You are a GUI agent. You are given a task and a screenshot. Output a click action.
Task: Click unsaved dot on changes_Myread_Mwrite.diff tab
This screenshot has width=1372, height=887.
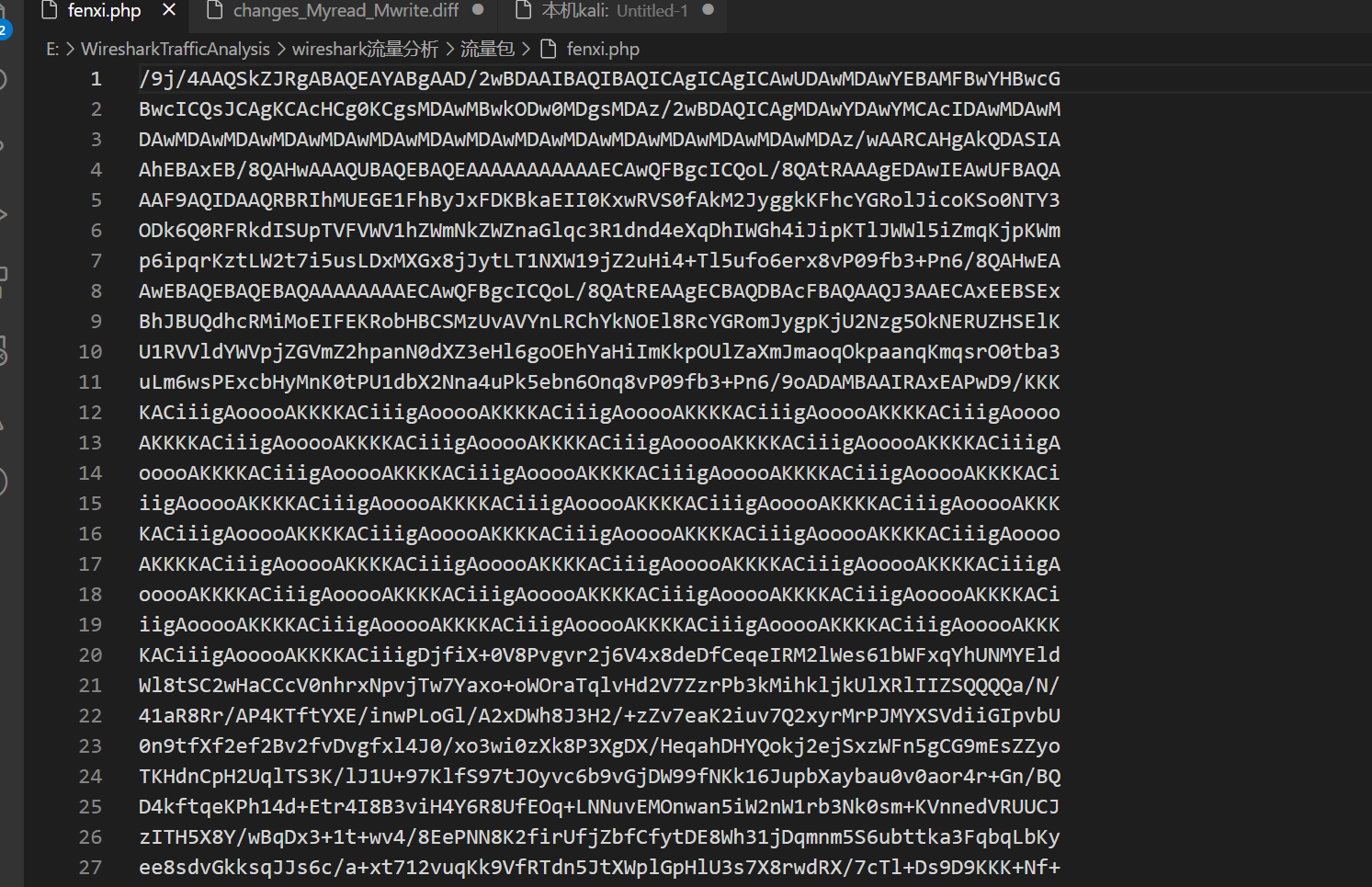[x=478, y=10]
